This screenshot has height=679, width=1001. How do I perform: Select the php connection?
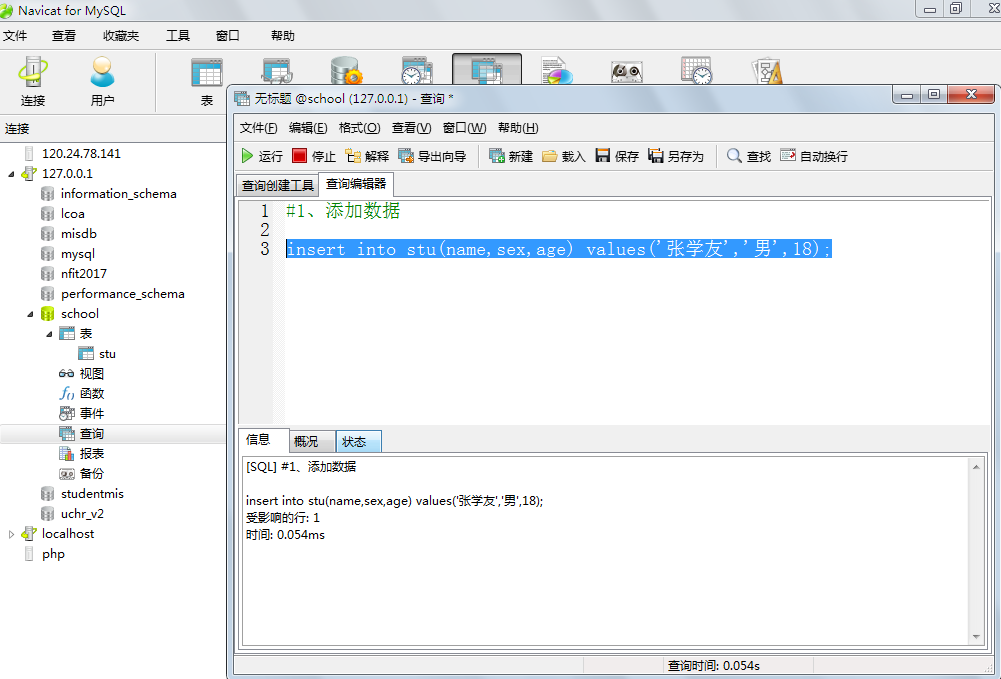(53, 554)
